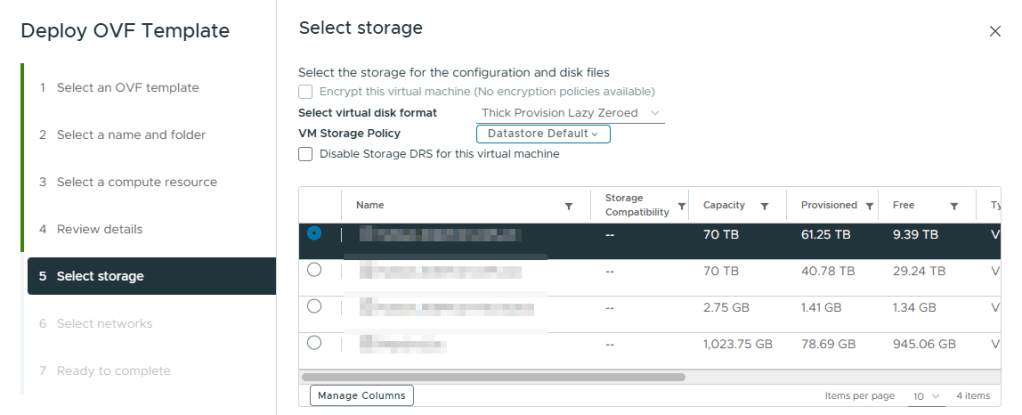Pick the 1,023.75 GB capacity datastore
This screenshot has width=1022, height=415.
[x=314, y=343]
